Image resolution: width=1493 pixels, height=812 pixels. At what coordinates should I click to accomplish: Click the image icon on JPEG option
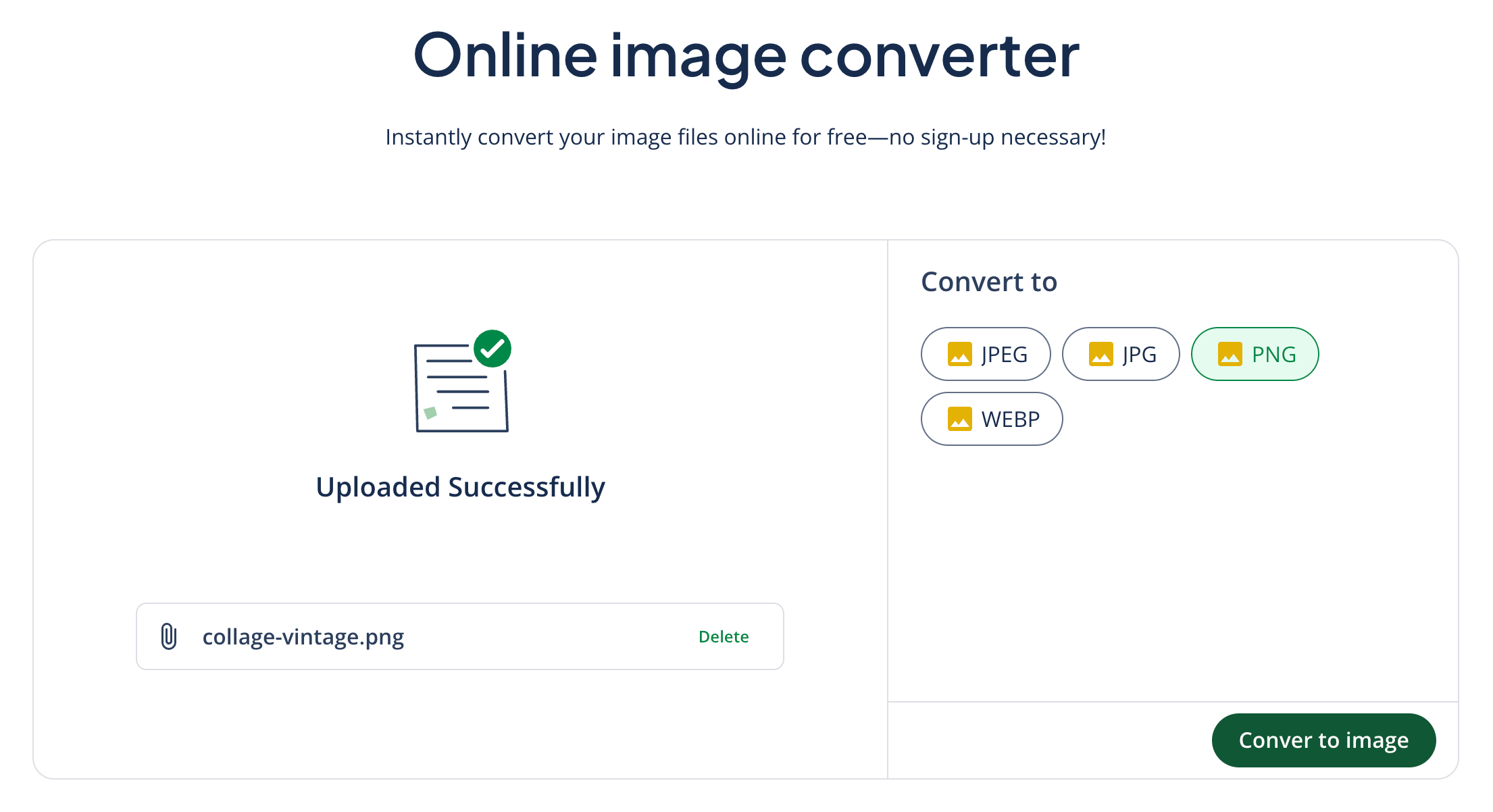959,354
